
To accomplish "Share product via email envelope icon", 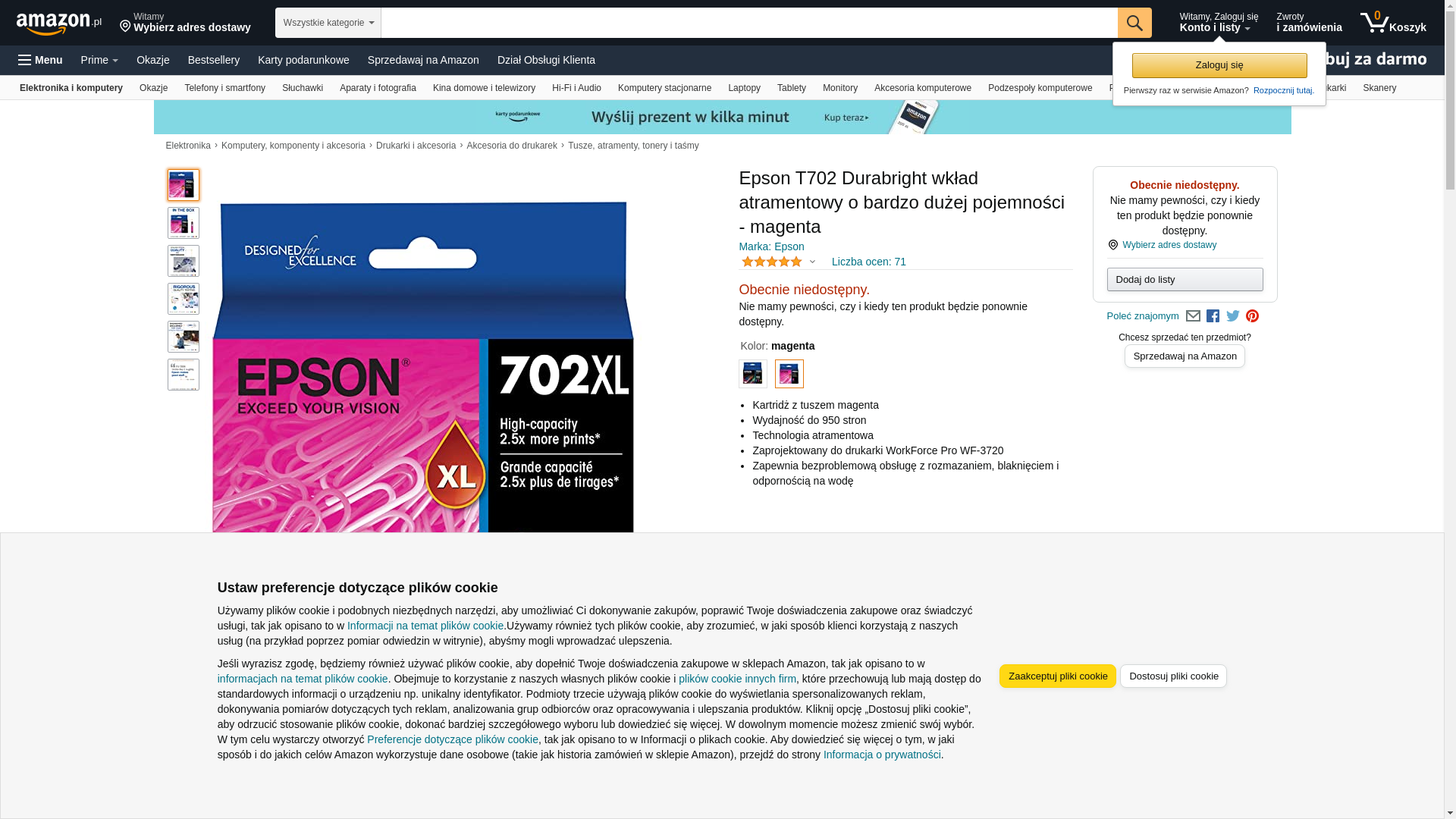I will coord(1193,316).
